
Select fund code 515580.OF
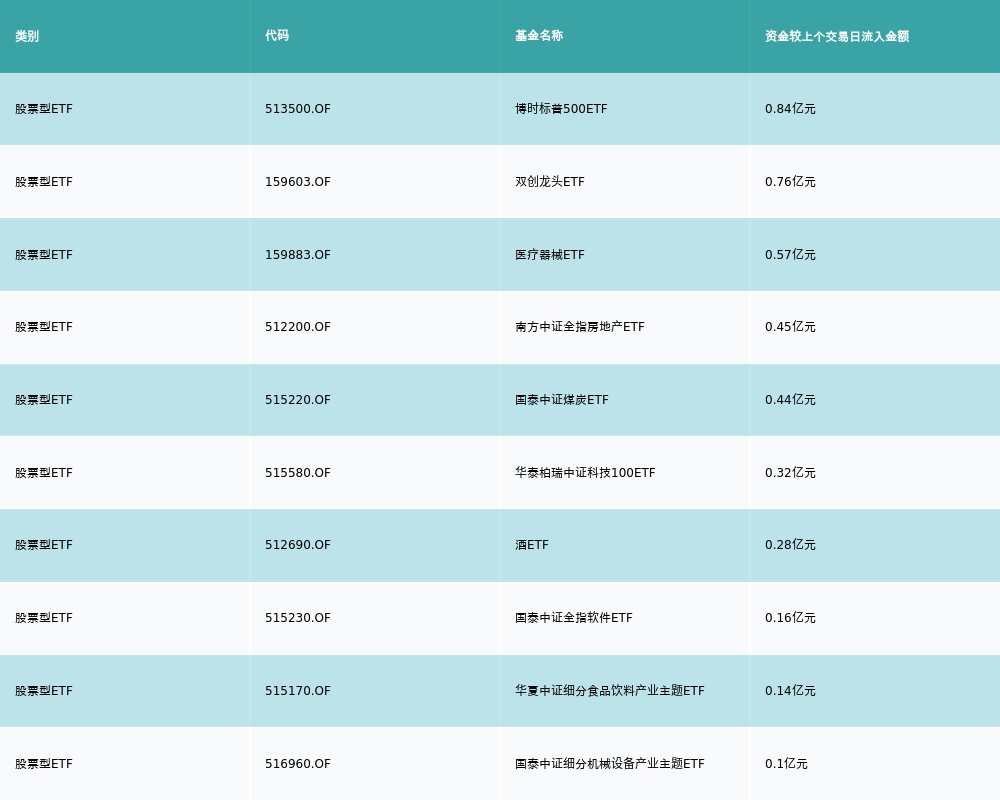coord(298,473)
